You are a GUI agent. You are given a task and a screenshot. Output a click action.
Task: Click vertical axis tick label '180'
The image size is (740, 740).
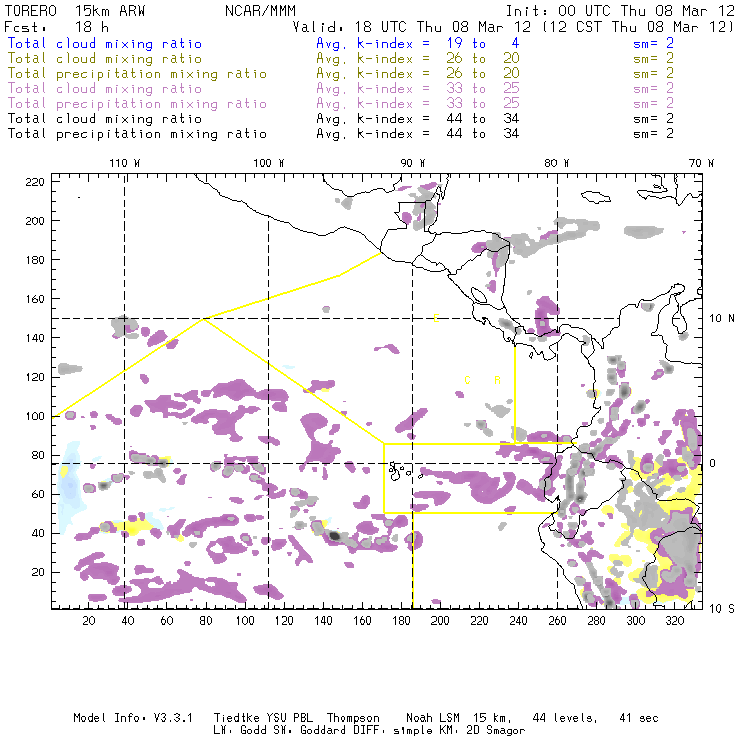35,260
